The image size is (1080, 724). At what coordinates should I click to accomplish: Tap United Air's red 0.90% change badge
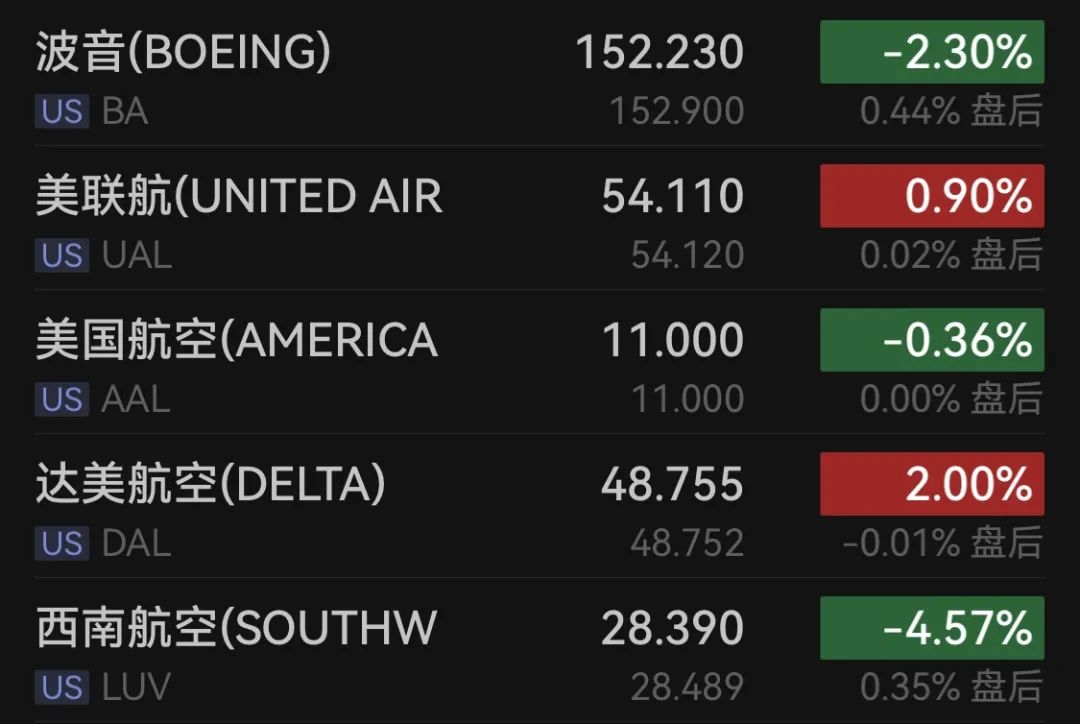931,196
